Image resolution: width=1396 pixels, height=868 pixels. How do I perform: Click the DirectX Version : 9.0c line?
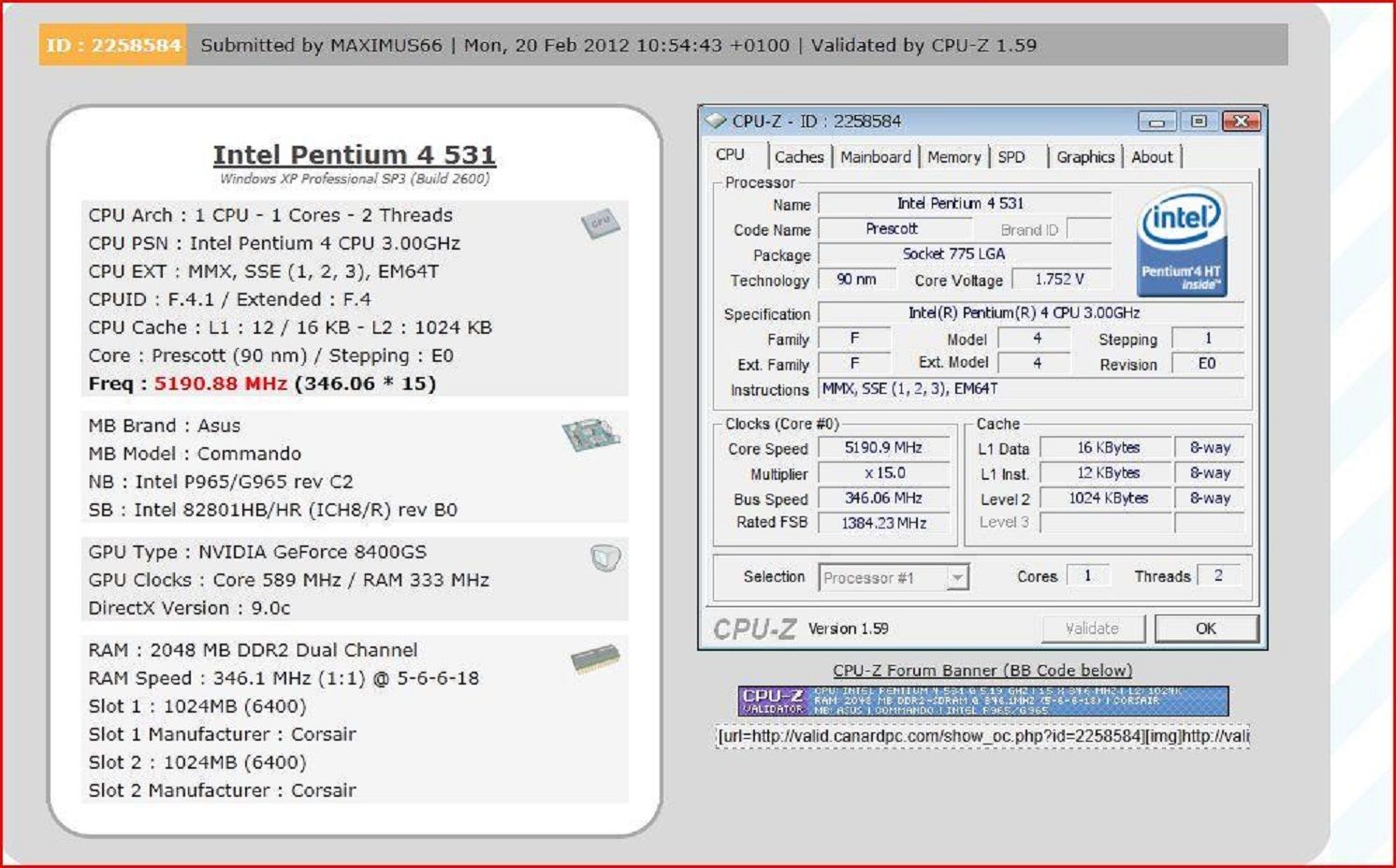(x=189, y=608)
